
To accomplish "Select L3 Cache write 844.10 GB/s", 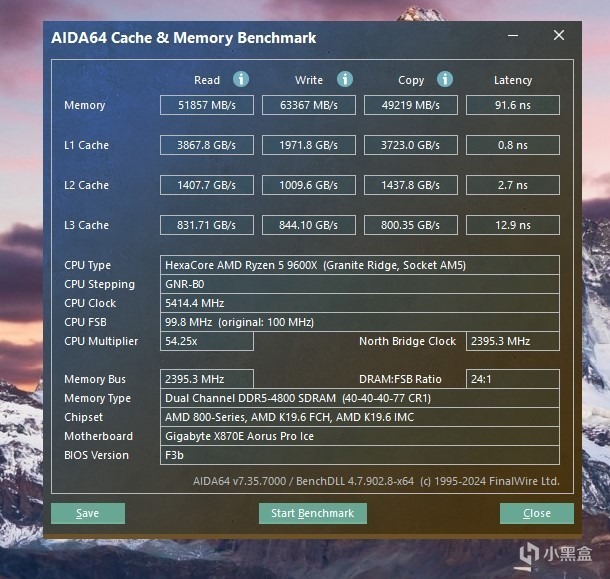I will pyautogui.click(x=309, y=225).
